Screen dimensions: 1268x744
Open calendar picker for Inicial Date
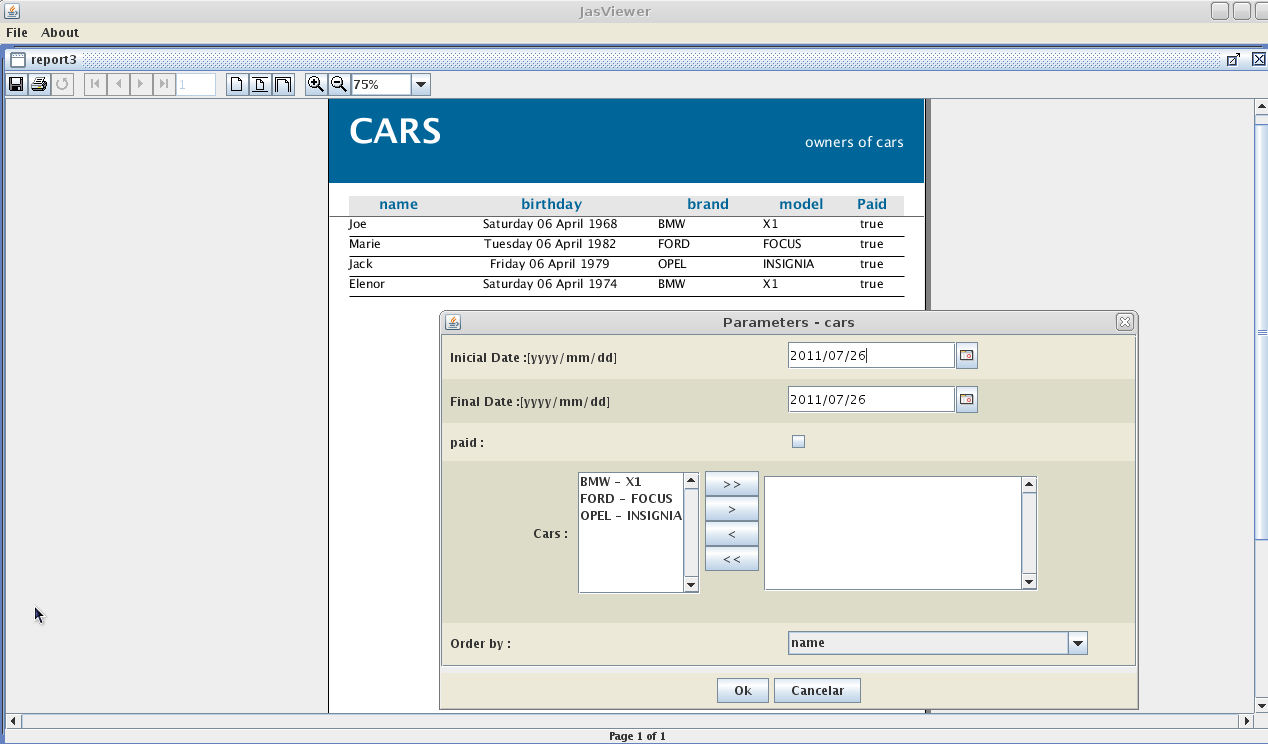click(x=966, y=356)
